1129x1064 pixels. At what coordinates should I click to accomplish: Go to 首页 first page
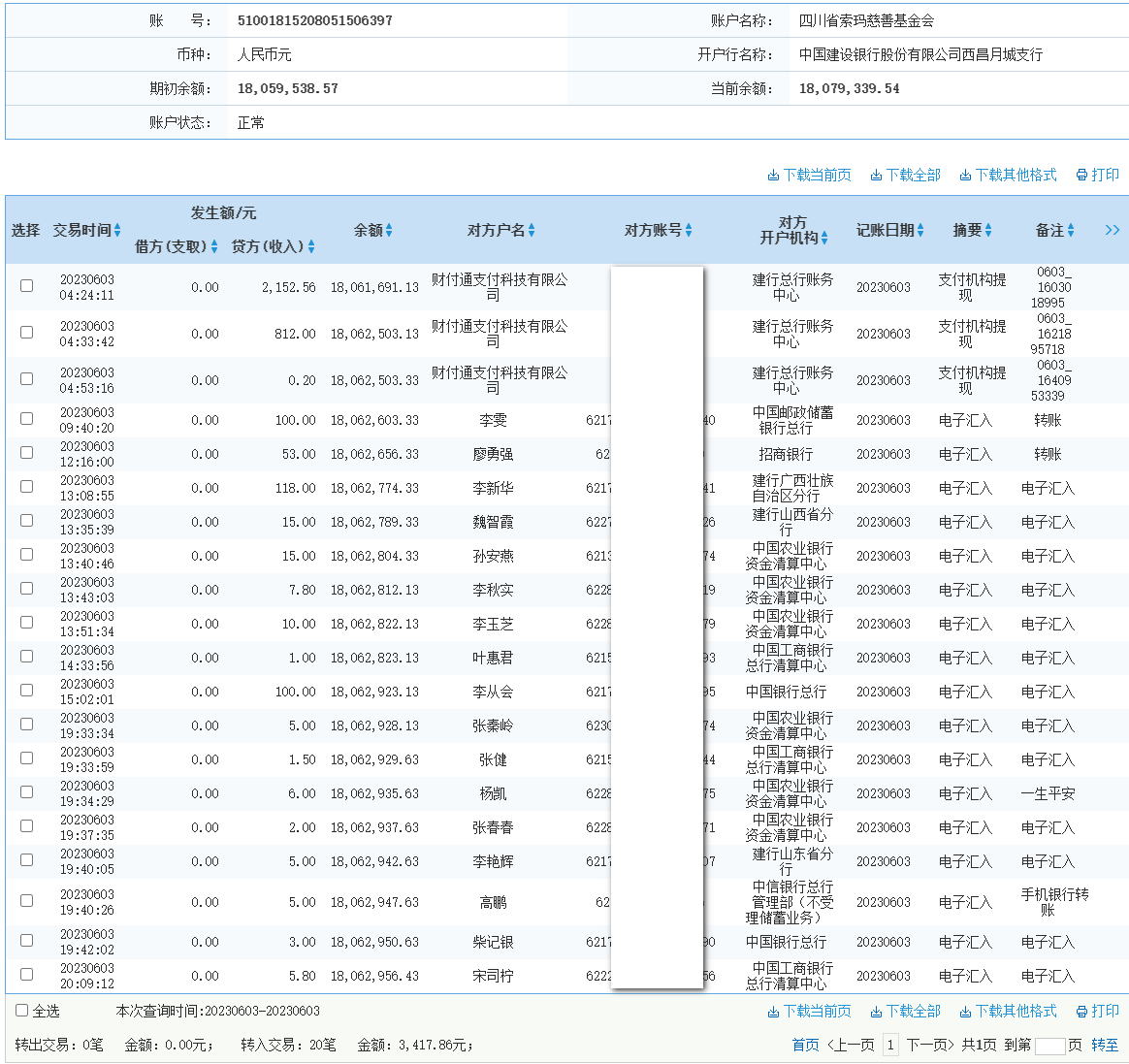(806, 1046)
